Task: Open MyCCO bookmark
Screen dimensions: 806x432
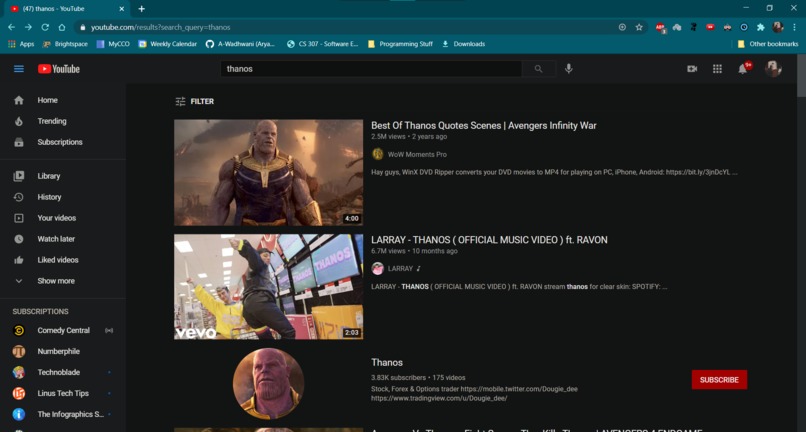Action: pos(113,44)
